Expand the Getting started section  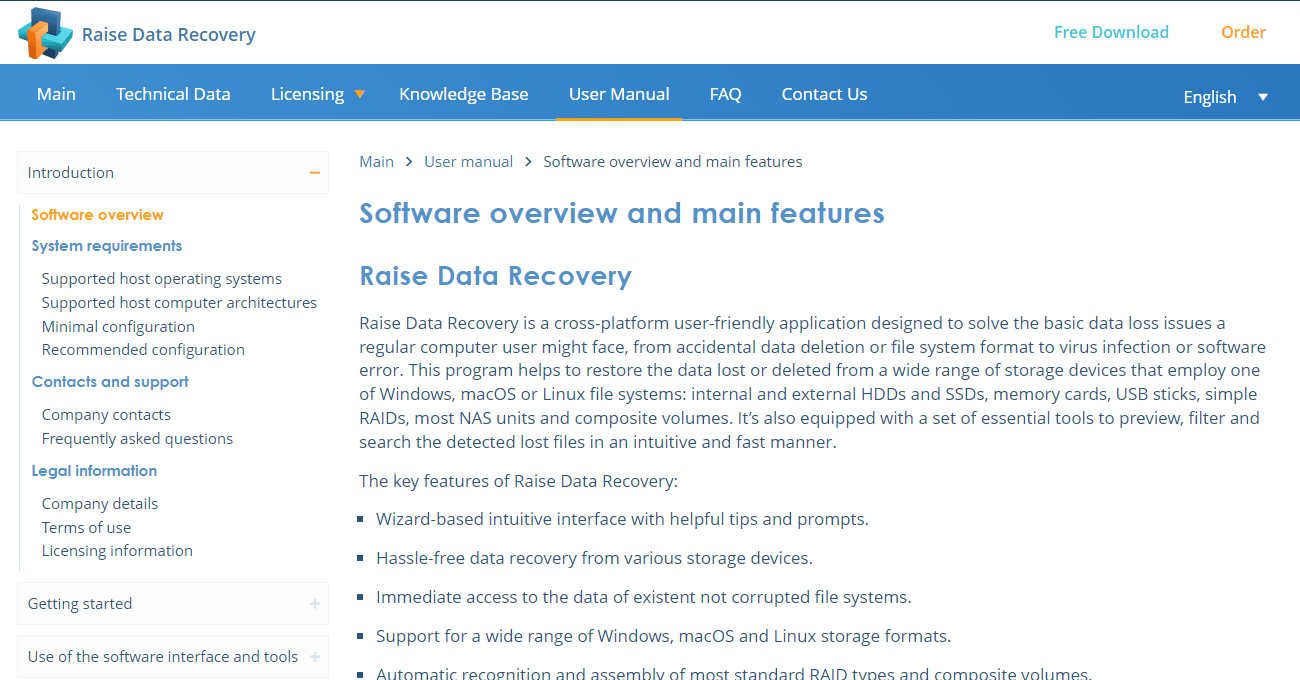(x=315, y=603)
